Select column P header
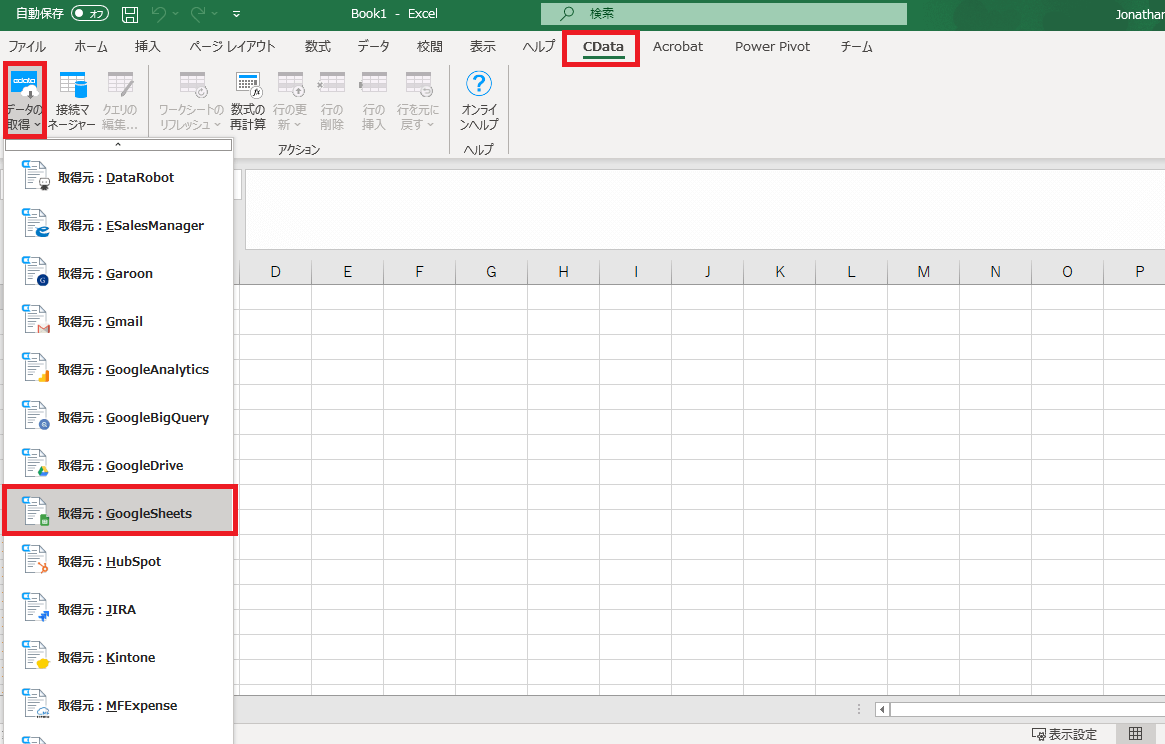This screenshot has width=1165, height=744. [1135, 272]
